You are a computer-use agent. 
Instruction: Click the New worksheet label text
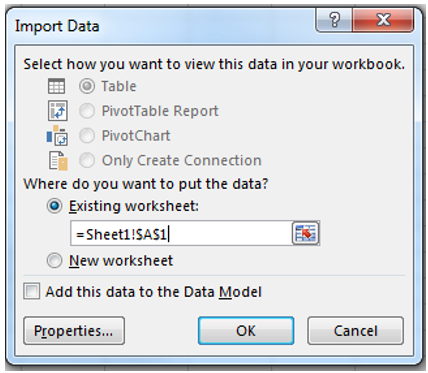tap(121, 261)
